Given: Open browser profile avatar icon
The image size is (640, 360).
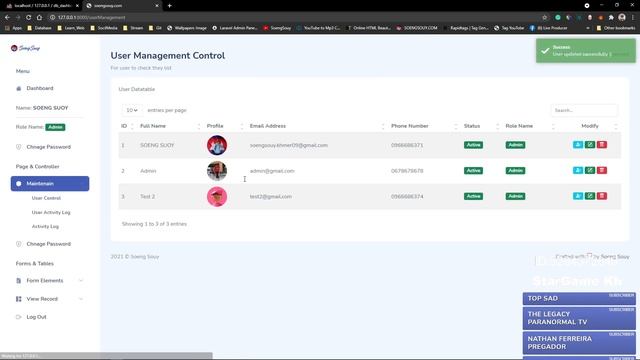Looking at the screenshot, I should (x=622, y=17).
